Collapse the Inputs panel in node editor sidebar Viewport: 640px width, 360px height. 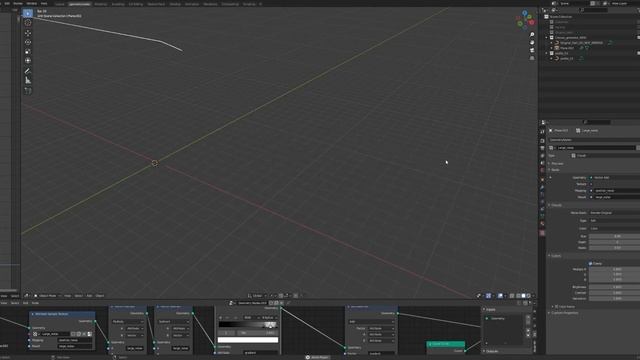point(490,310)
